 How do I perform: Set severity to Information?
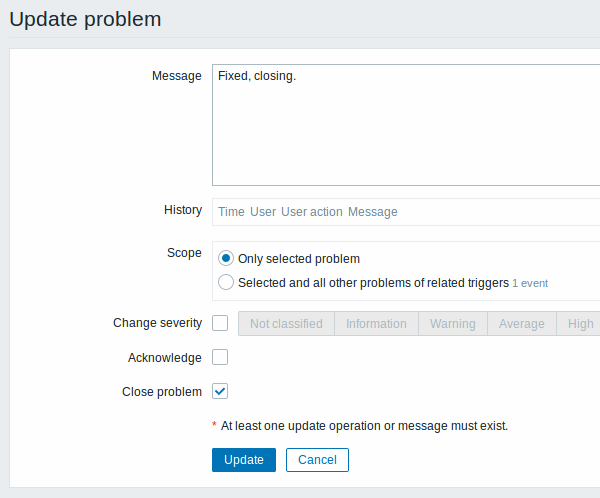pos(376,323)
